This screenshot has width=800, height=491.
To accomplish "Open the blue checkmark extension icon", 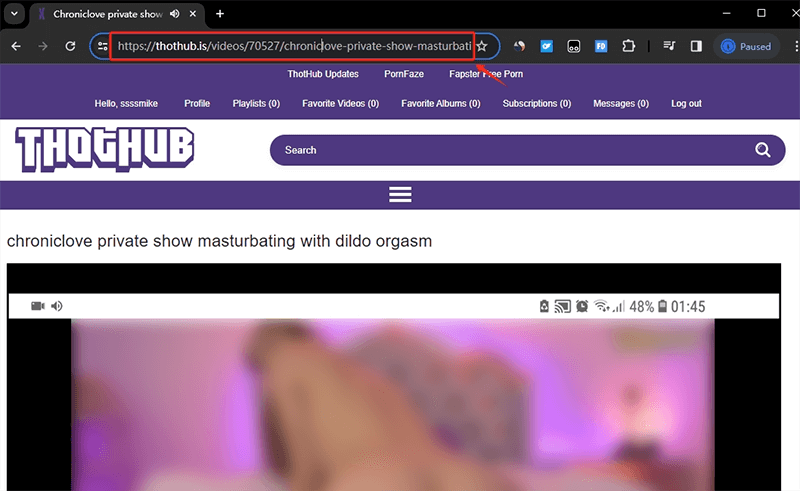I will pyautogui.click(x=546, y=46).
